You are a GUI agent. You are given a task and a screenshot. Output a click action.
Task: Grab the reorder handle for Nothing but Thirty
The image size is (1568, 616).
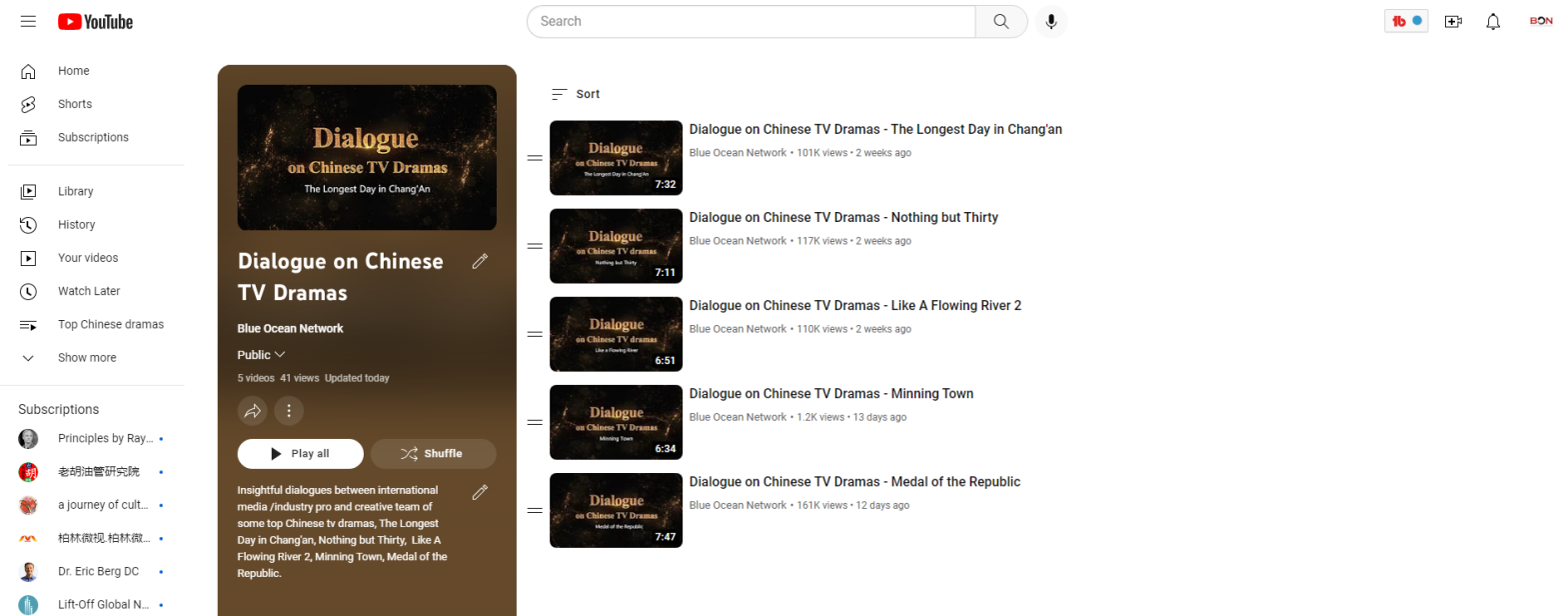click(535, 246)
